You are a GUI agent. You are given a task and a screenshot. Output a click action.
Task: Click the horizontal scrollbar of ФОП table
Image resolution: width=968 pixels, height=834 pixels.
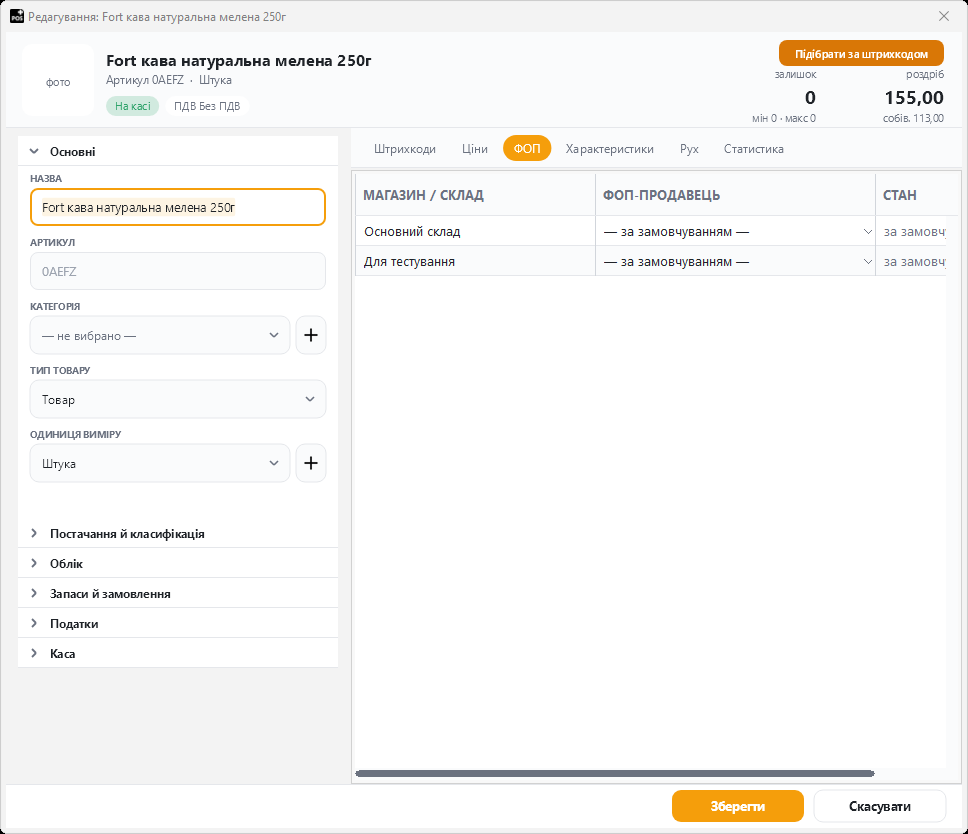coord(615,774)
